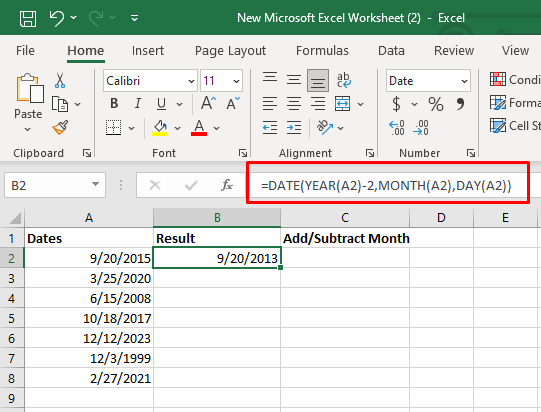This screenshot has width=541, height=412.
Task: Switch to the Formulas tab
Action: pos(322,51)
